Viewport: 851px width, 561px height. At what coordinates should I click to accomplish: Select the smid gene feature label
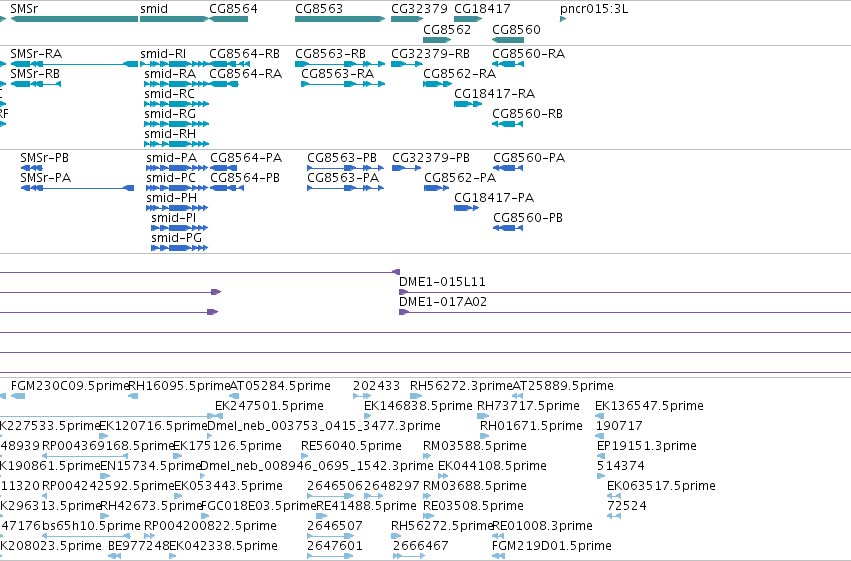click(x=154, y=9)
